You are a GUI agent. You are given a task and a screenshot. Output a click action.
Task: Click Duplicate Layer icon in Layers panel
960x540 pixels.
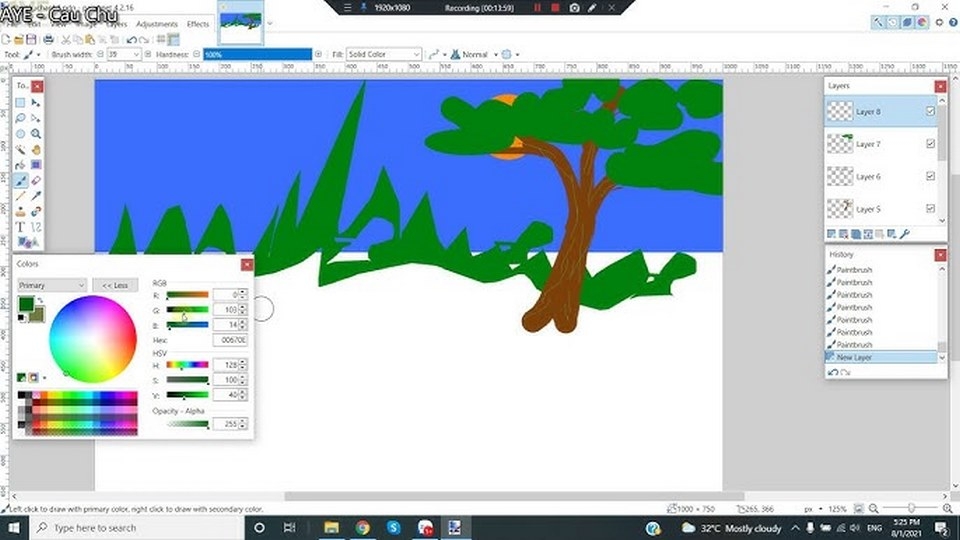tap(856, 234)
